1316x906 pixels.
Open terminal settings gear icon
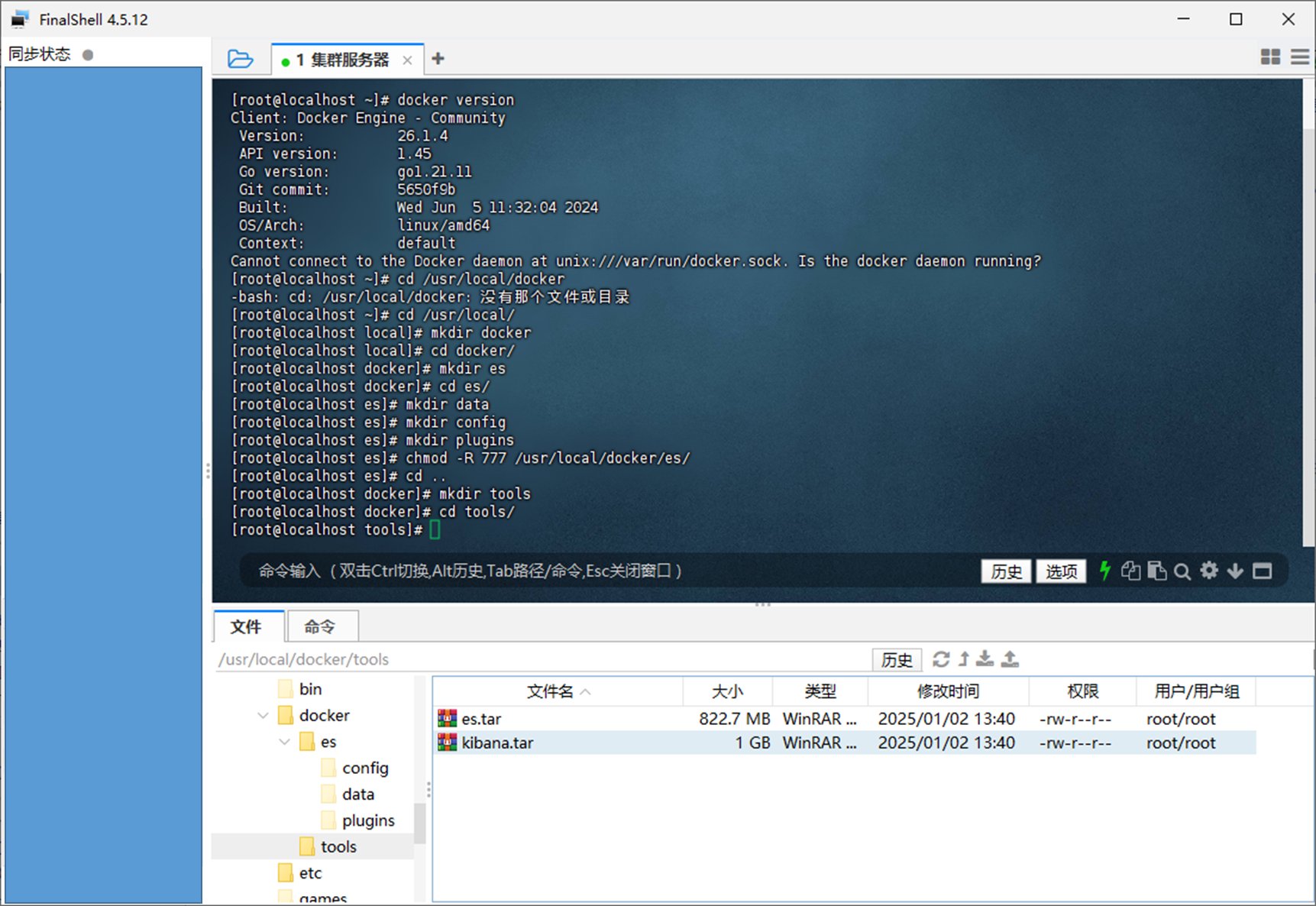[1209, 571]
